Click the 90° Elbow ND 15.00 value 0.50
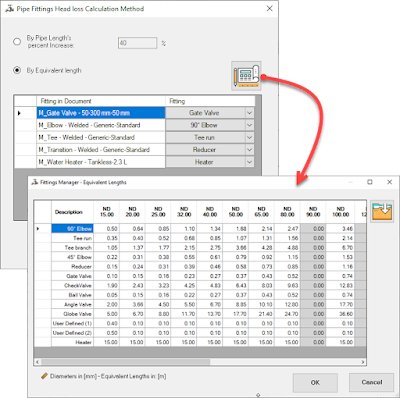Image resolution: width=400 pixels, height=398 pixels. pos(107,229)
